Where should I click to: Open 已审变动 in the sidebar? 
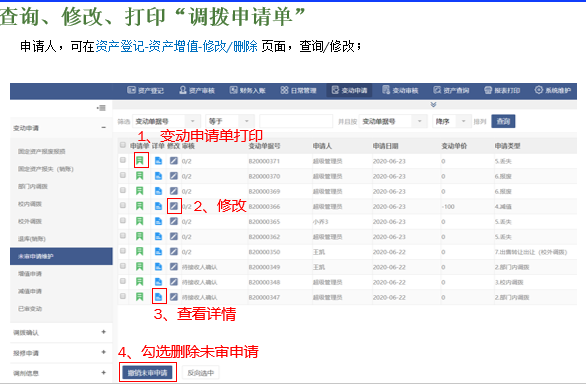pyautogui.click(x=30, y=308)
